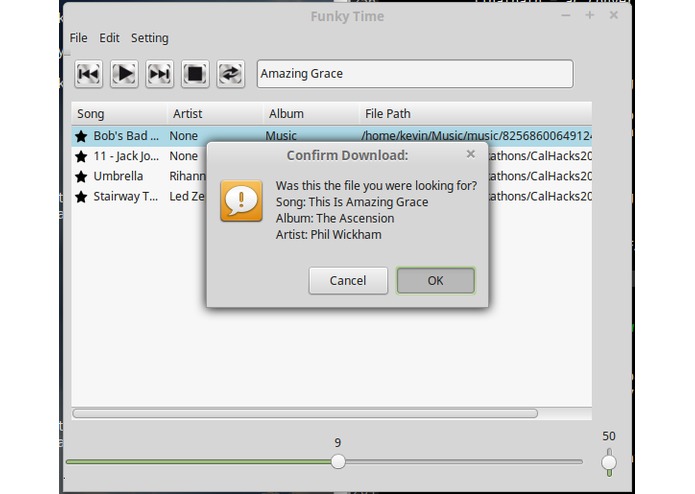Sort by the Artist column header

click(215, 114)
